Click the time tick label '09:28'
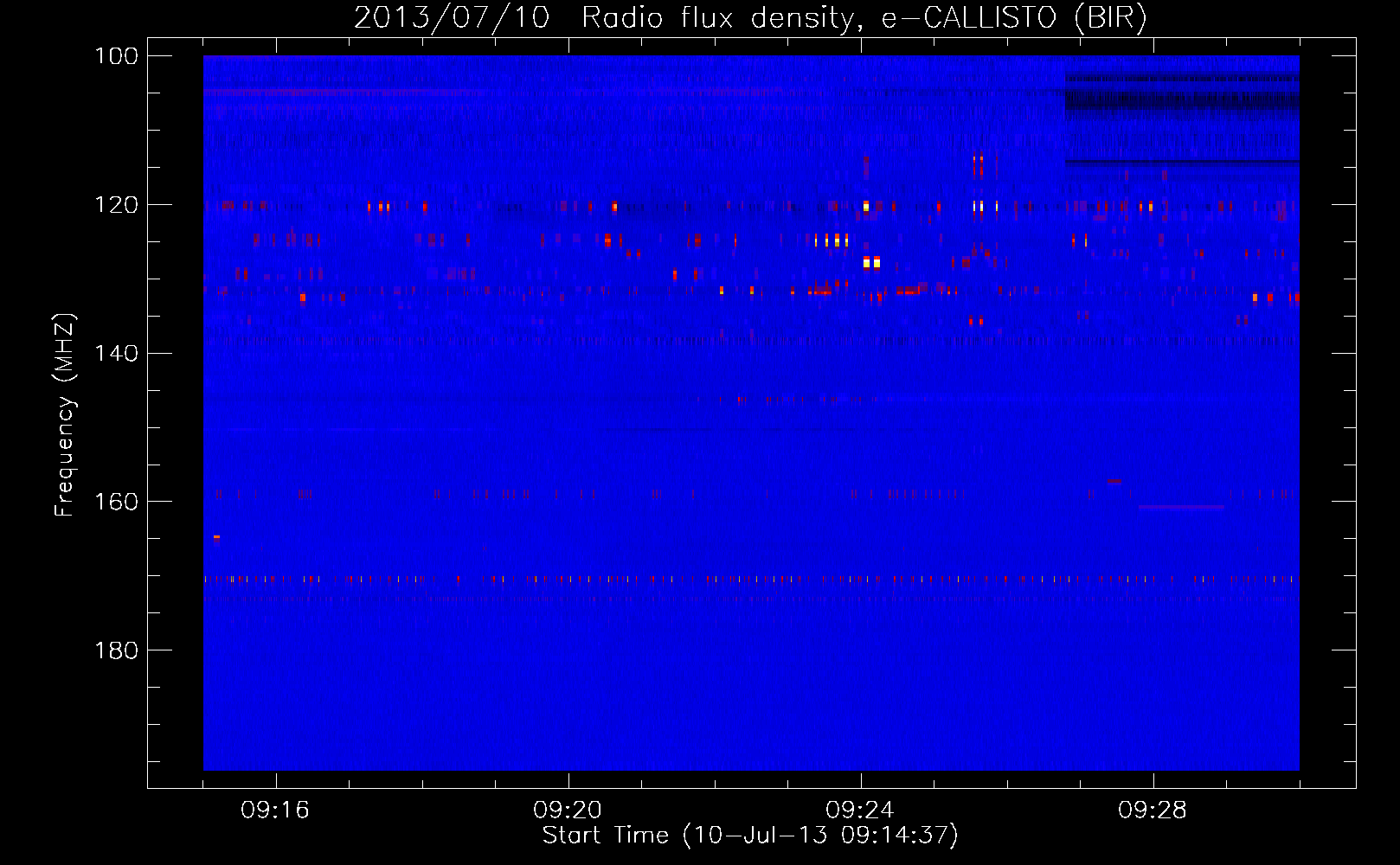 [x=1153, y=811]
